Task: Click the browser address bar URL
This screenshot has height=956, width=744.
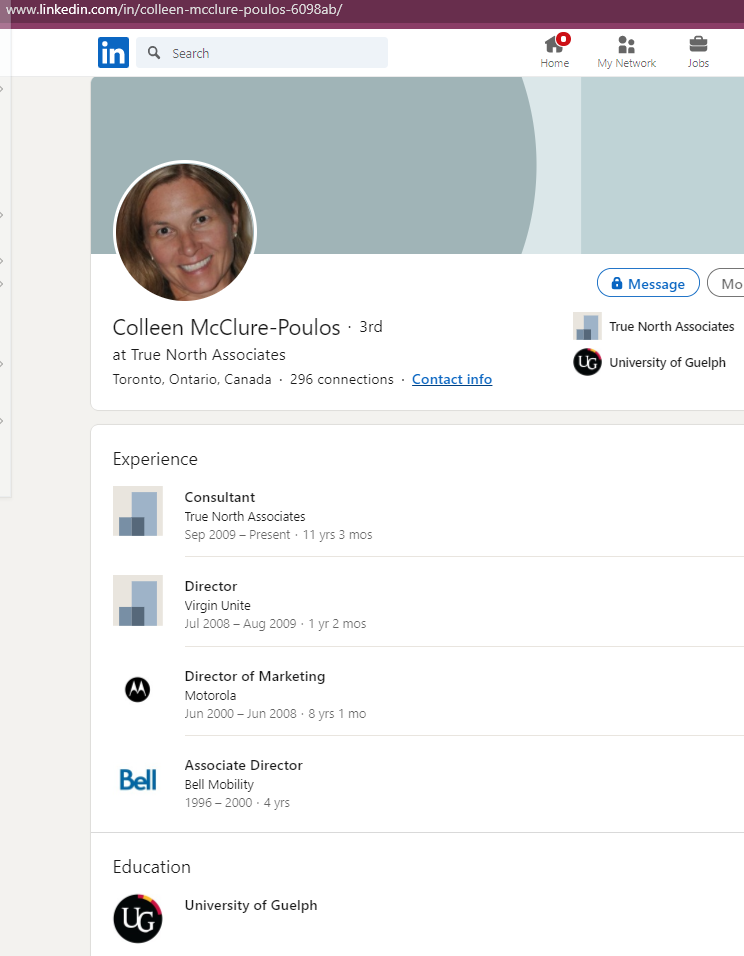Action: 175,10
